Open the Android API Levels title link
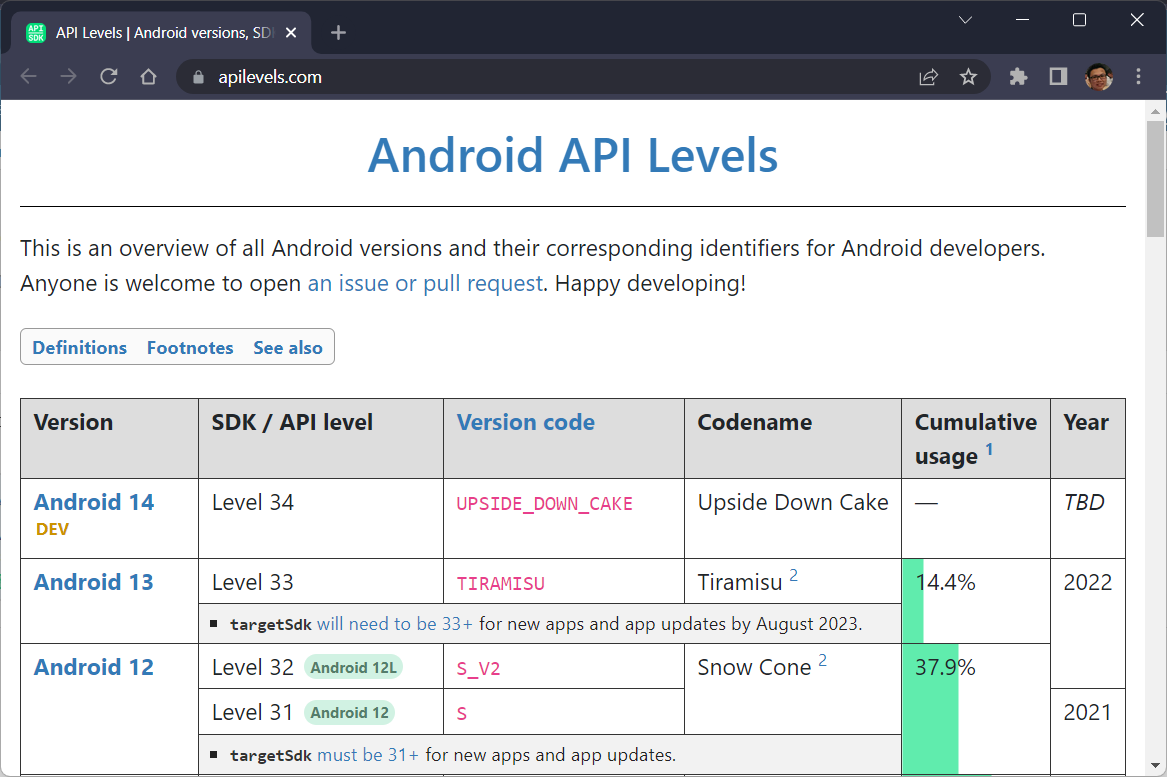Screen dimensions: 1167x777 point(572,156)
